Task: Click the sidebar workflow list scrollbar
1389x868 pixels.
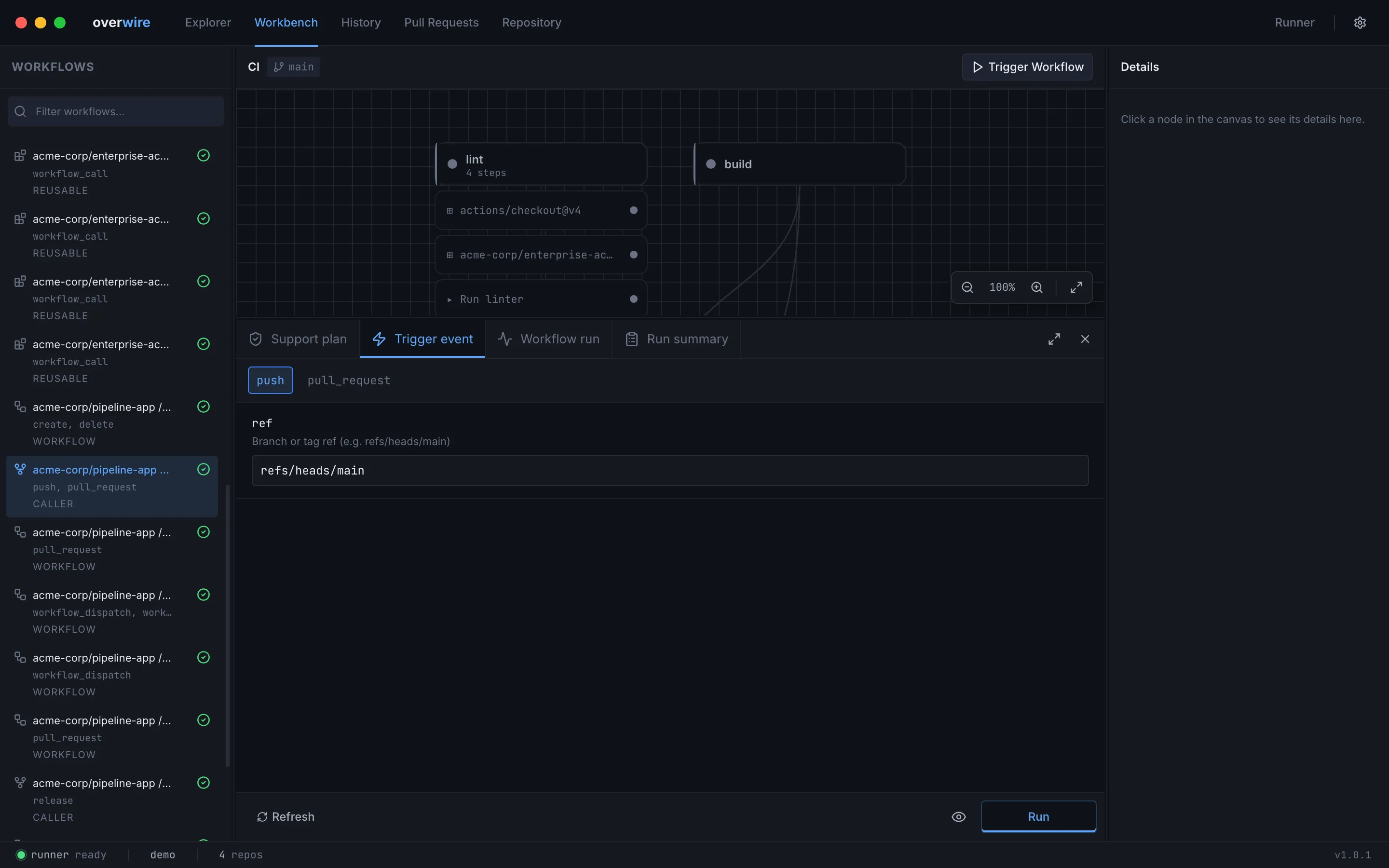Action: click(x=228, y=626)
